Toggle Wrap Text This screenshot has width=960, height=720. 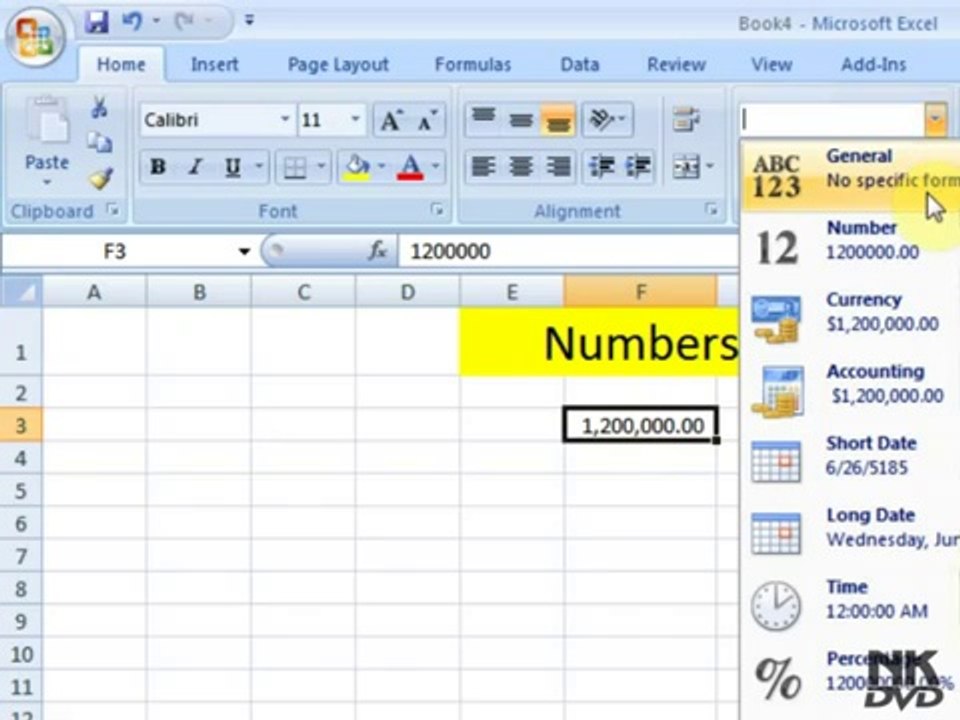point(686,119)
